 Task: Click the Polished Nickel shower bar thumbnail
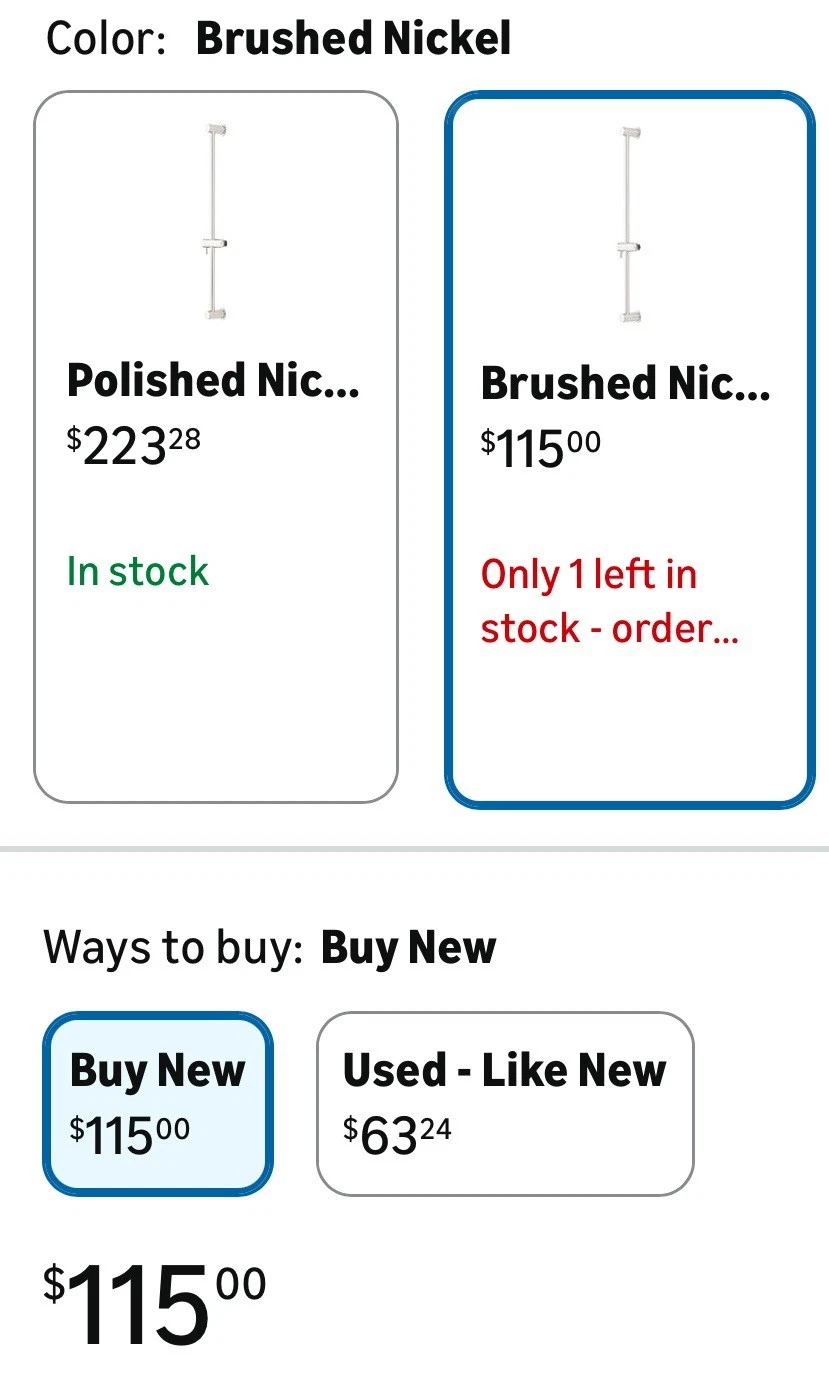pos(215,222)
